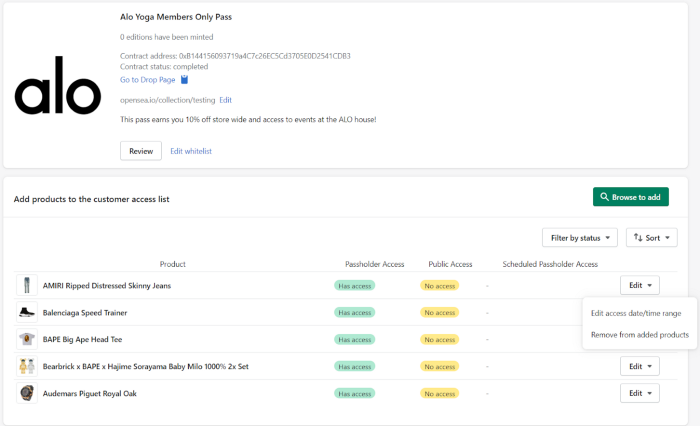Image resolution: width=700 pixels, height=426 pixels.
Task: Click No access badge for Audemars Piguet
Action: tap(440, 394)
